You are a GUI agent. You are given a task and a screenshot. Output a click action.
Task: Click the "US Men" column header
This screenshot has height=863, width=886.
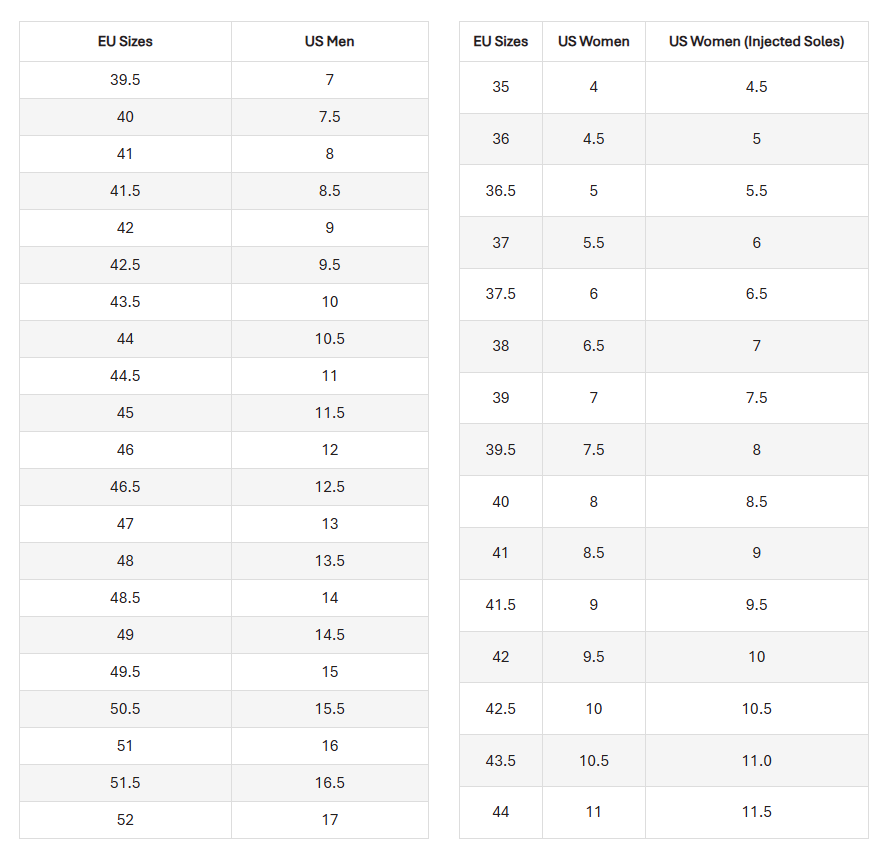[329, 42]
